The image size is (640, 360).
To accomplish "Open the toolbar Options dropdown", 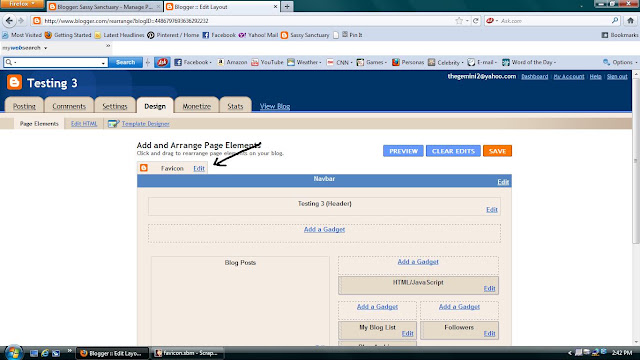I will (x=620, y=62).
